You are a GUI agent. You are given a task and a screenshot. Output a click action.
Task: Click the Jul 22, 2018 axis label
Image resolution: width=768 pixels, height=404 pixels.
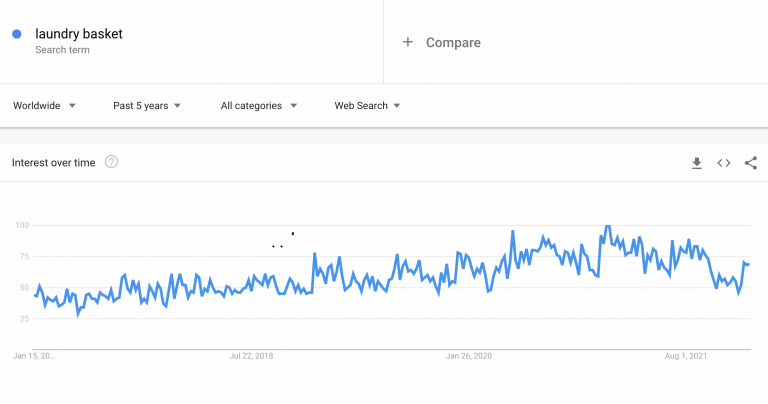pyautogui.click(x=251, y=356)
